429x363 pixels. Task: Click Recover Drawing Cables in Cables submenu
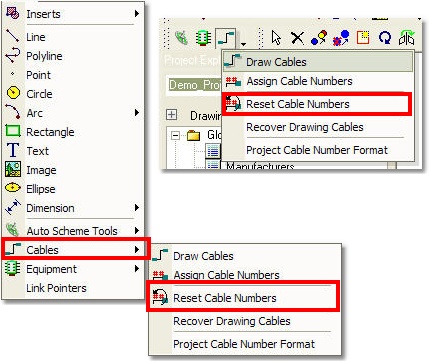[x=245, y=321]
